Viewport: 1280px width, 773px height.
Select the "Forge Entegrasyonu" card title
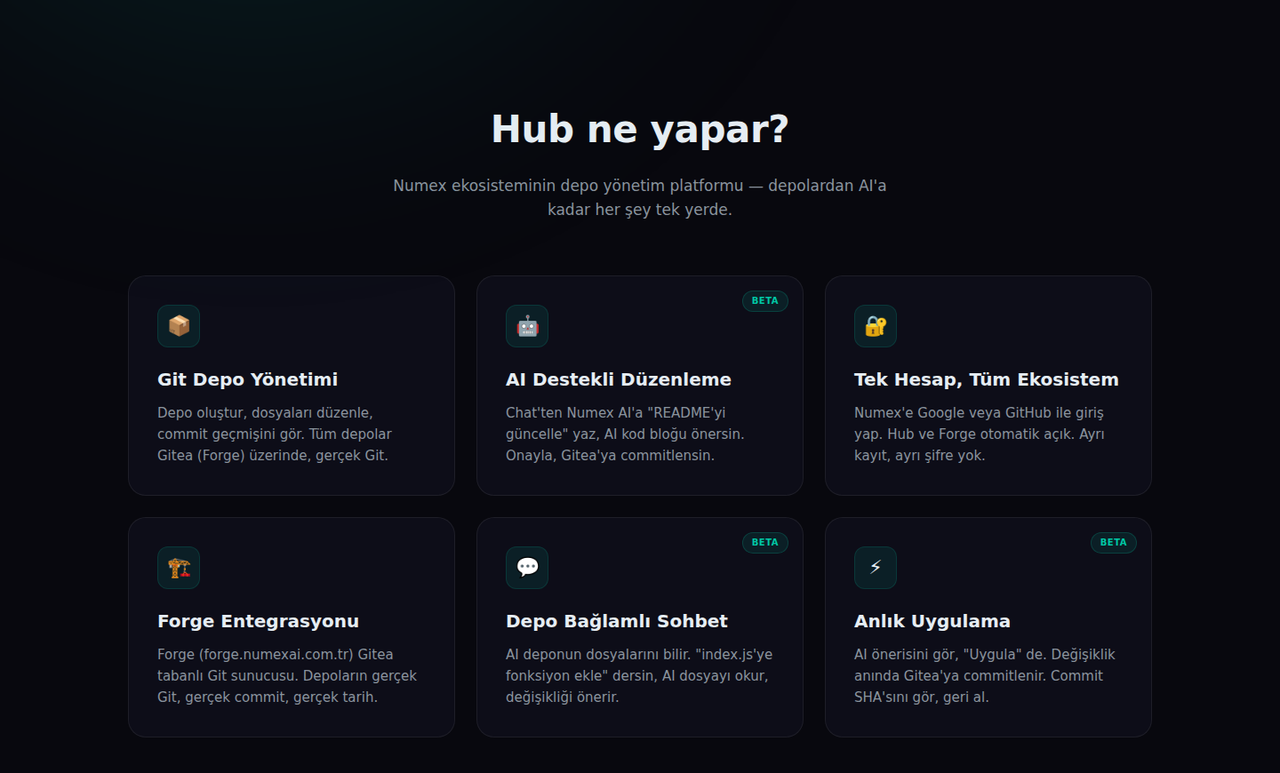pyautogui.click(x=258, y=622)
